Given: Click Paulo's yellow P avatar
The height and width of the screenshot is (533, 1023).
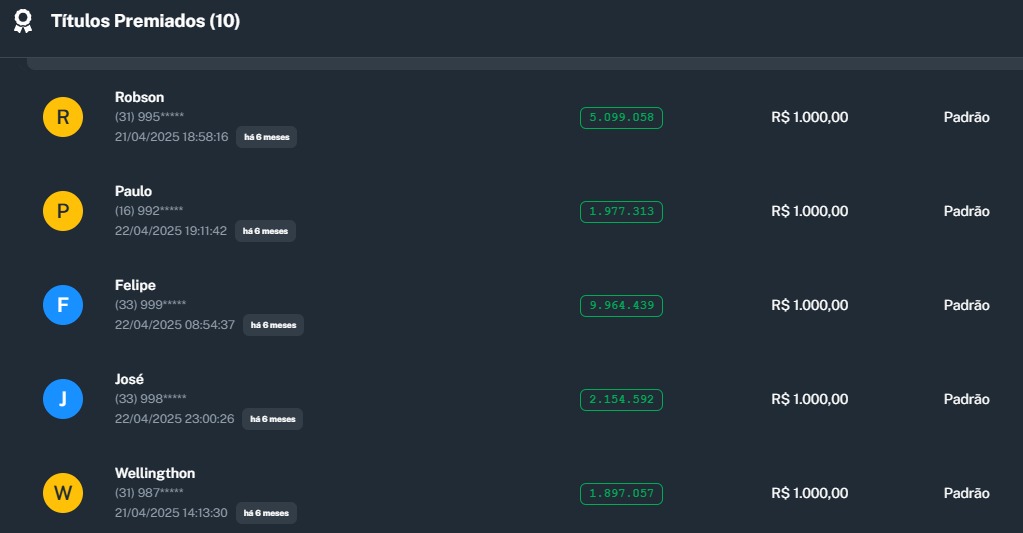Looking at the screenshot, I should (63, 211).
